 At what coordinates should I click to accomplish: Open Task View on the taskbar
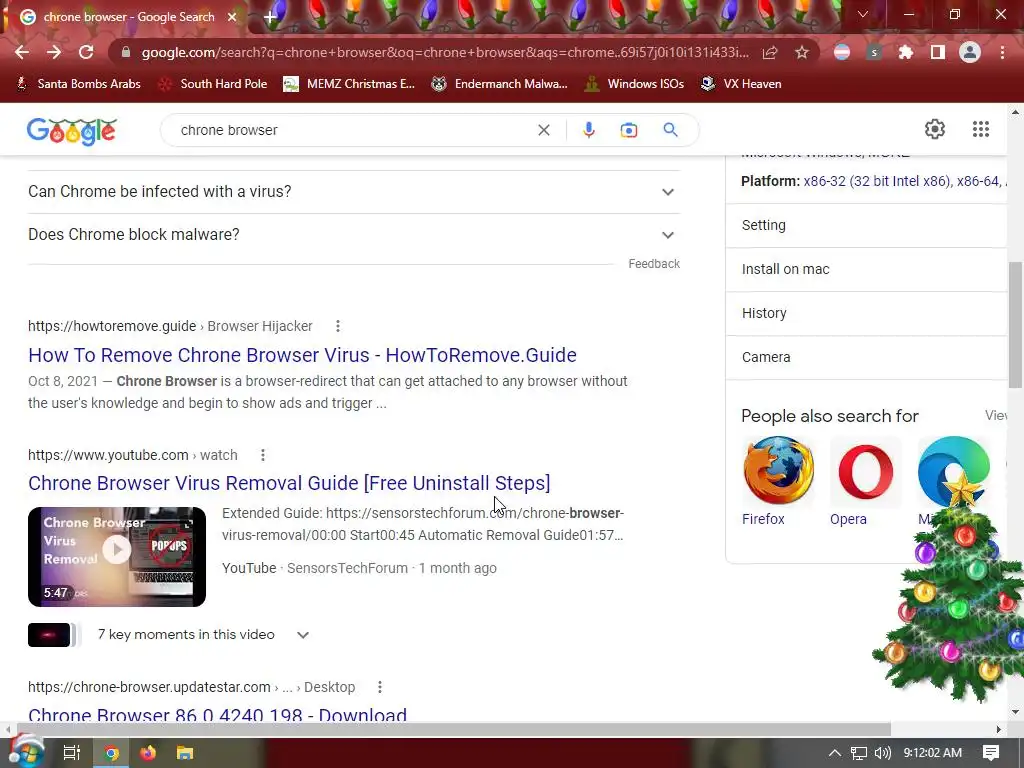[71, 753]
